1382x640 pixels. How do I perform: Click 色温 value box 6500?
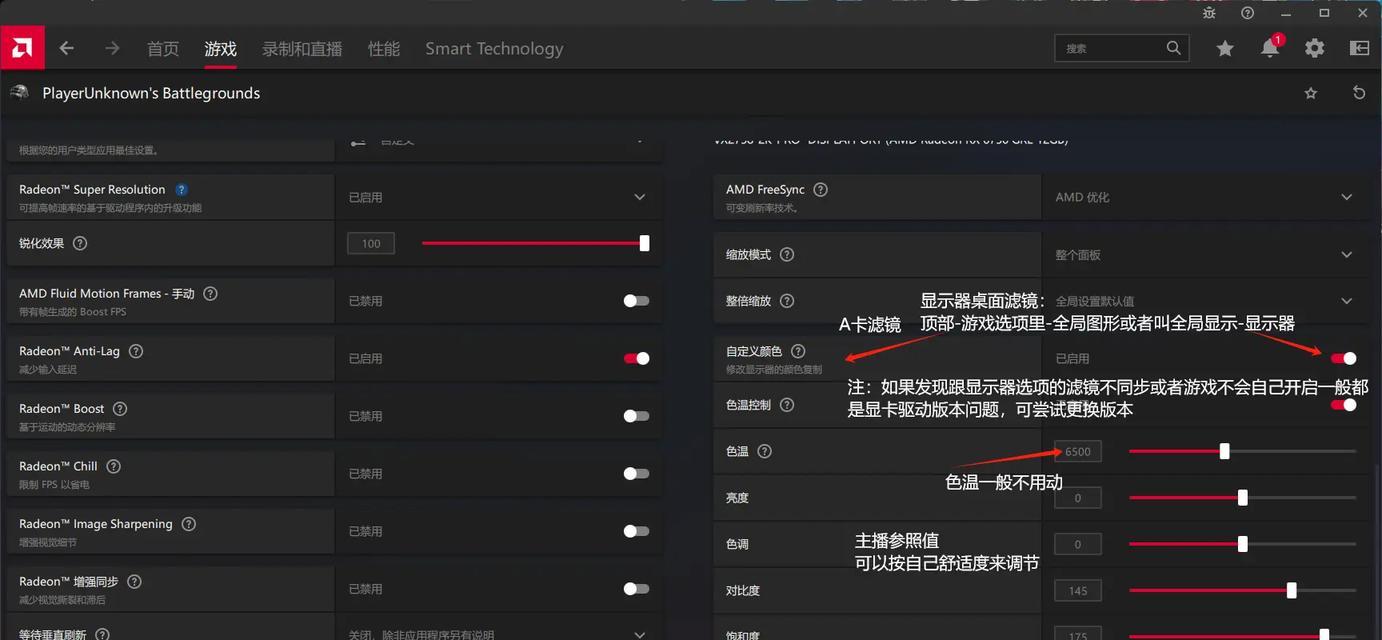point(1078,451)
